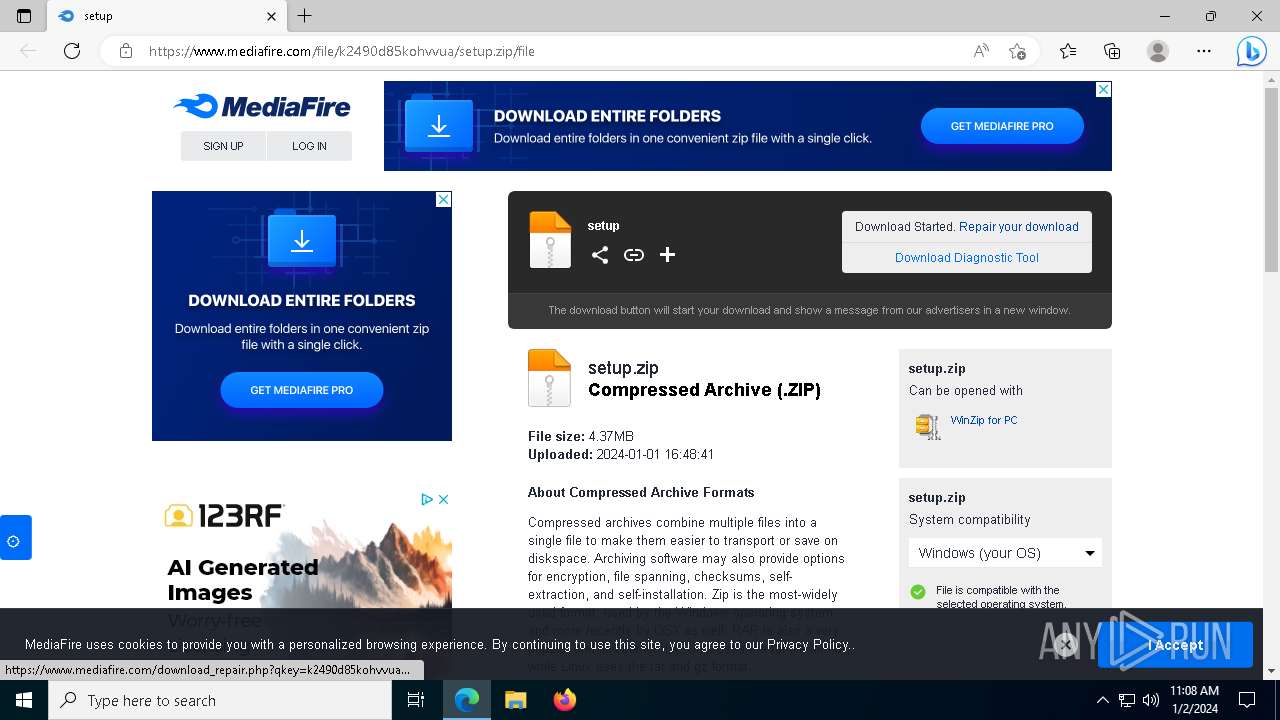Image resolution: width=1280 pixels, height=720 pixels.
Task: Click GET MEDIAFIRE PRO in top banner
Action: pos(1002,126)
